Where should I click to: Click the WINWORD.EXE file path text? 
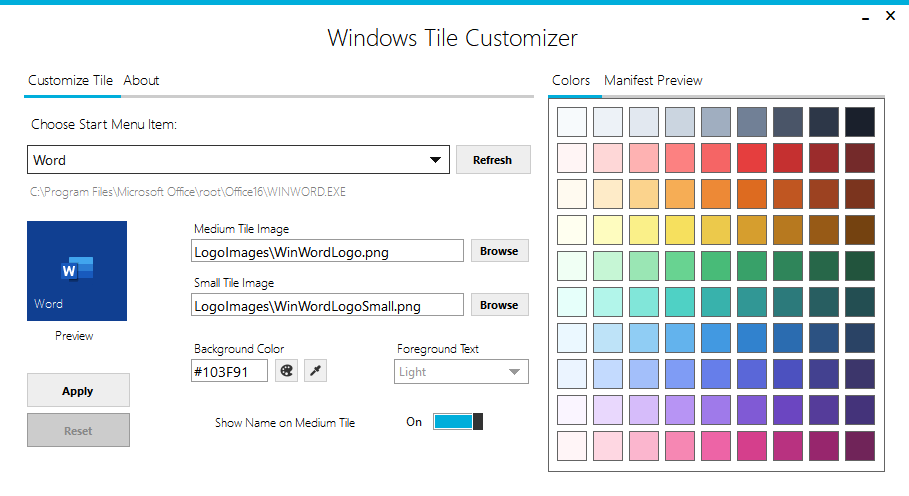point(188,192)
